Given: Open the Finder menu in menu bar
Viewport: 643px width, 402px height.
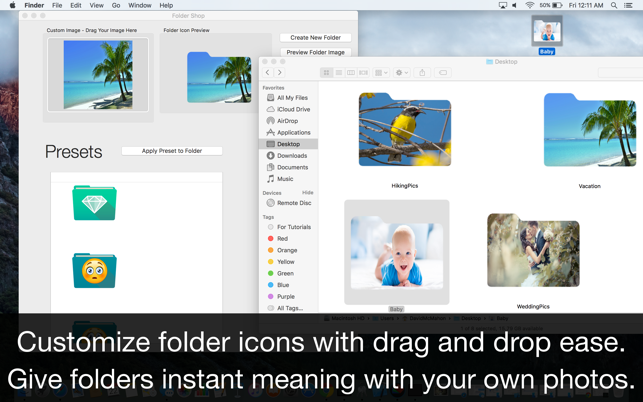Looking at the screenshot, I should tap(34, 5).
